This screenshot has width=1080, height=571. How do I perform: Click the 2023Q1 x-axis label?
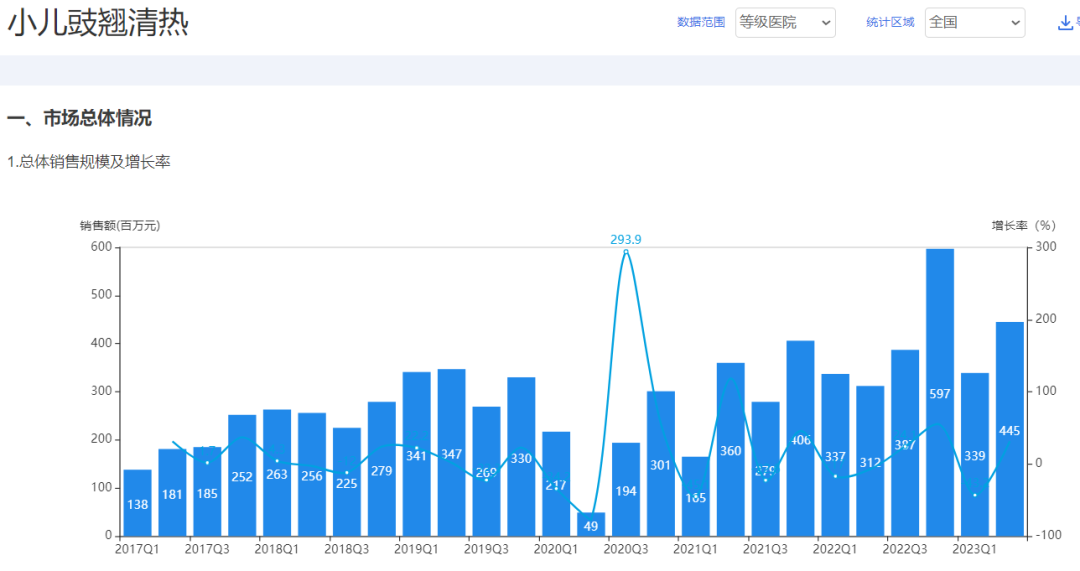[975, 548]
